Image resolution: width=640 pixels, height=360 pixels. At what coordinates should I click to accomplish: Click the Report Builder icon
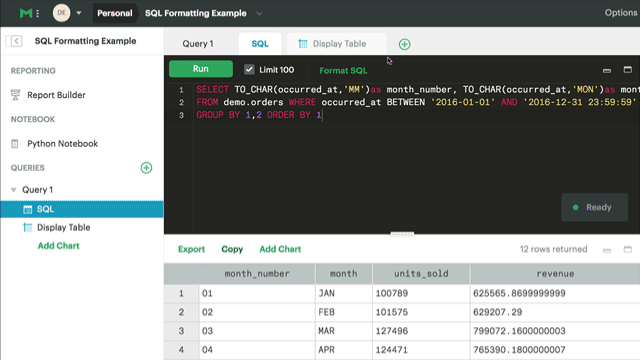coord(15,95)
